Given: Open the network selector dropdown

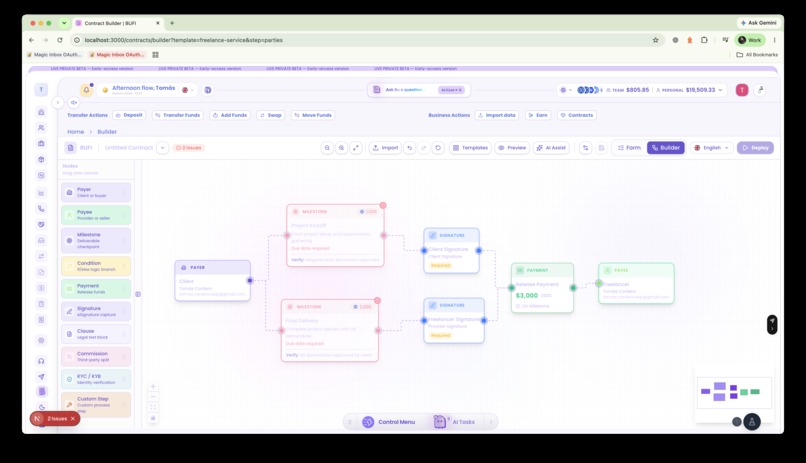Looking at the screenshot, I should tap(566, 90).
